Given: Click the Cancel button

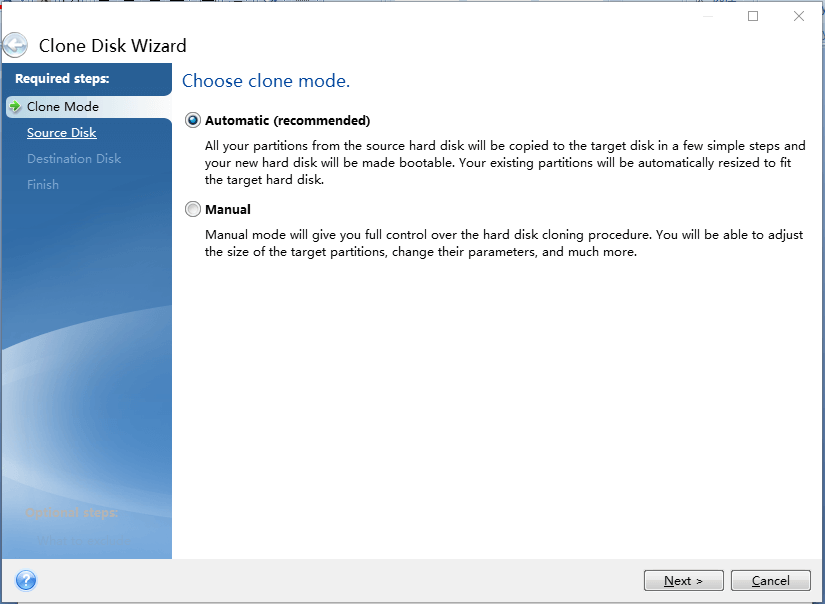Looking at the screenshot, I should (771, 580).
